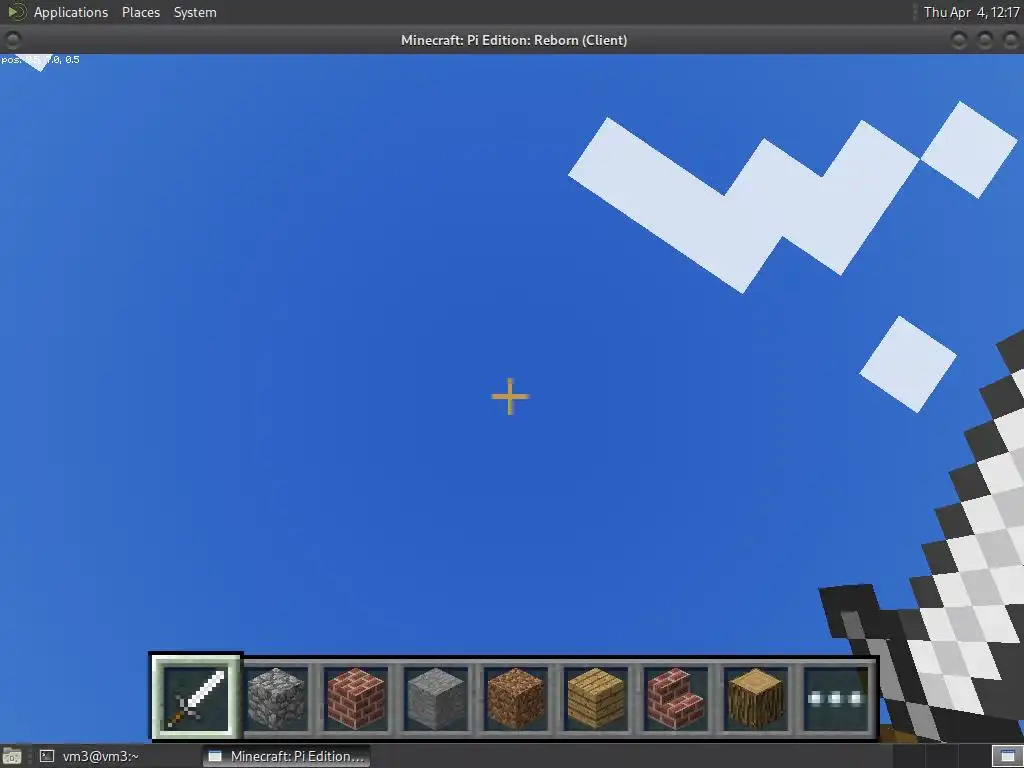This screenshot has width=1024, height=768.
Task: Open the Applications menu
Action: coord(71,12)
